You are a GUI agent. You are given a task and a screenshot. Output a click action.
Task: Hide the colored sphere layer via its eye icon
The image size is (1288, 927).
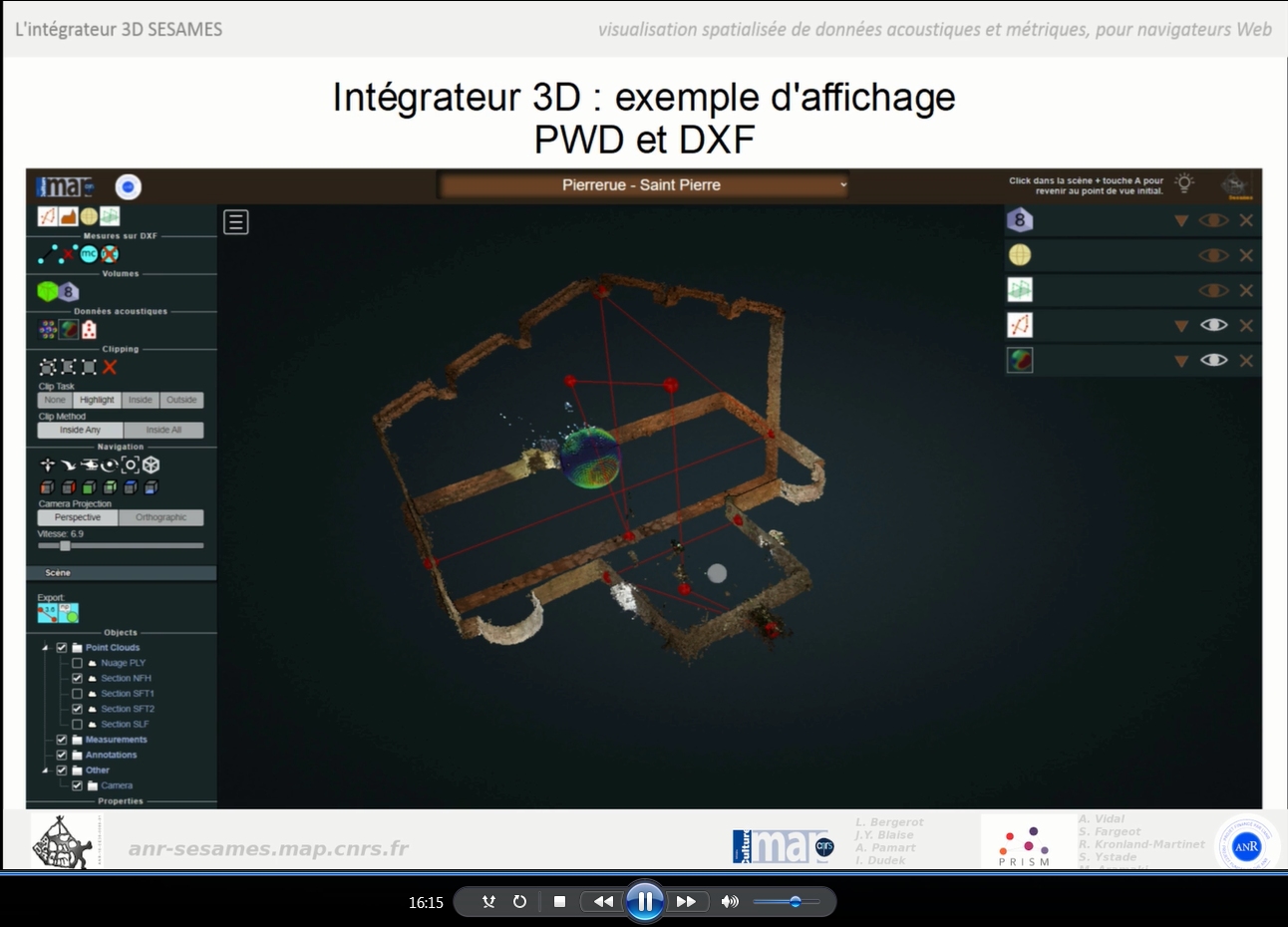click(x=1213, y=360)
